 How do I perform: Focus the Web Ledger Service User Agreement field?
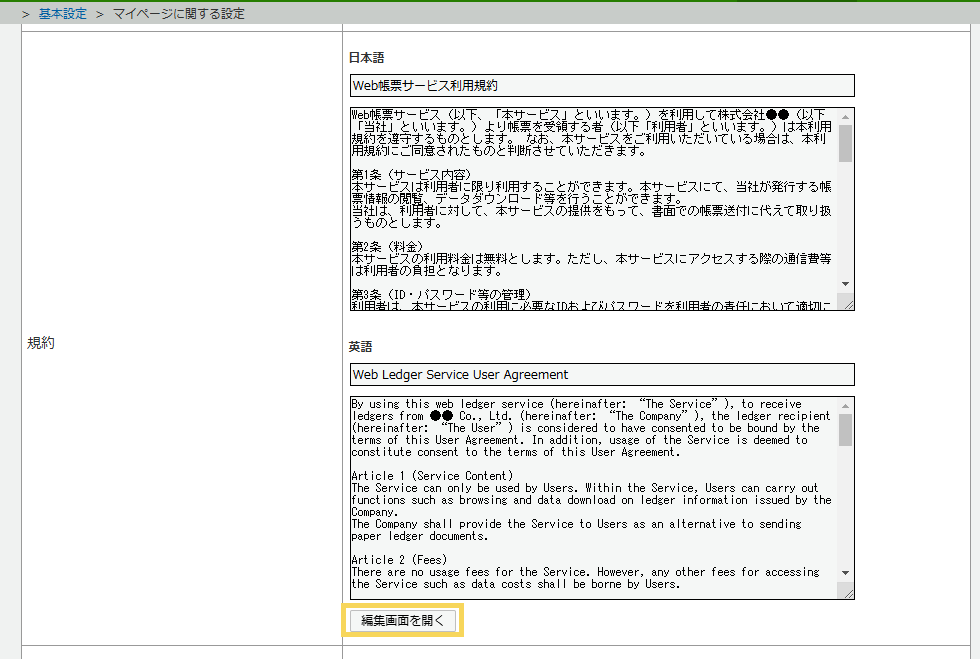click(601, 374)
